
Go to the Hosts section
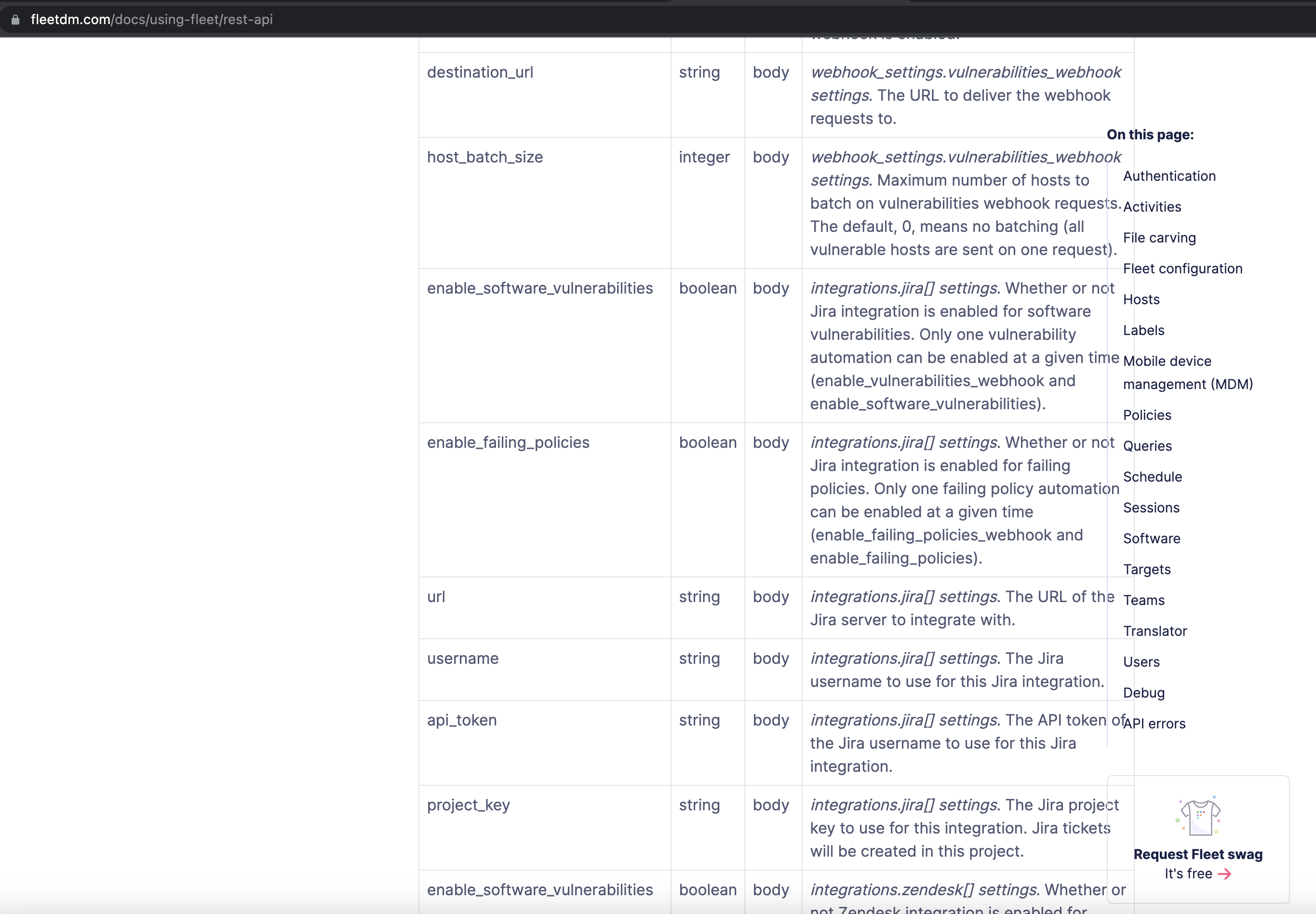1141,299
